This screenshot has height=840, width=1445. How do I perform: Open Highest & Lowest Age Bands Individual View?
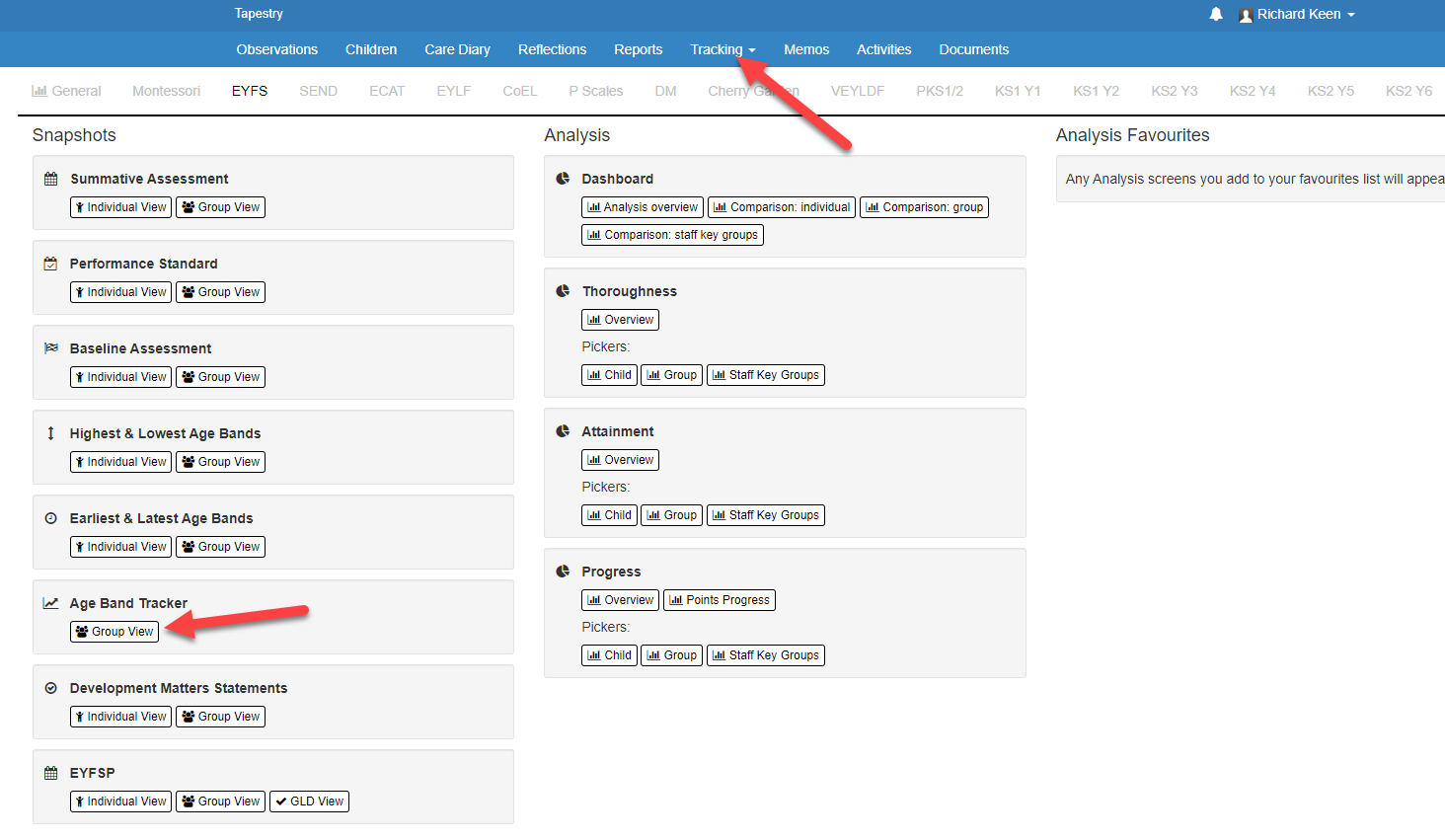click(121, 462)
